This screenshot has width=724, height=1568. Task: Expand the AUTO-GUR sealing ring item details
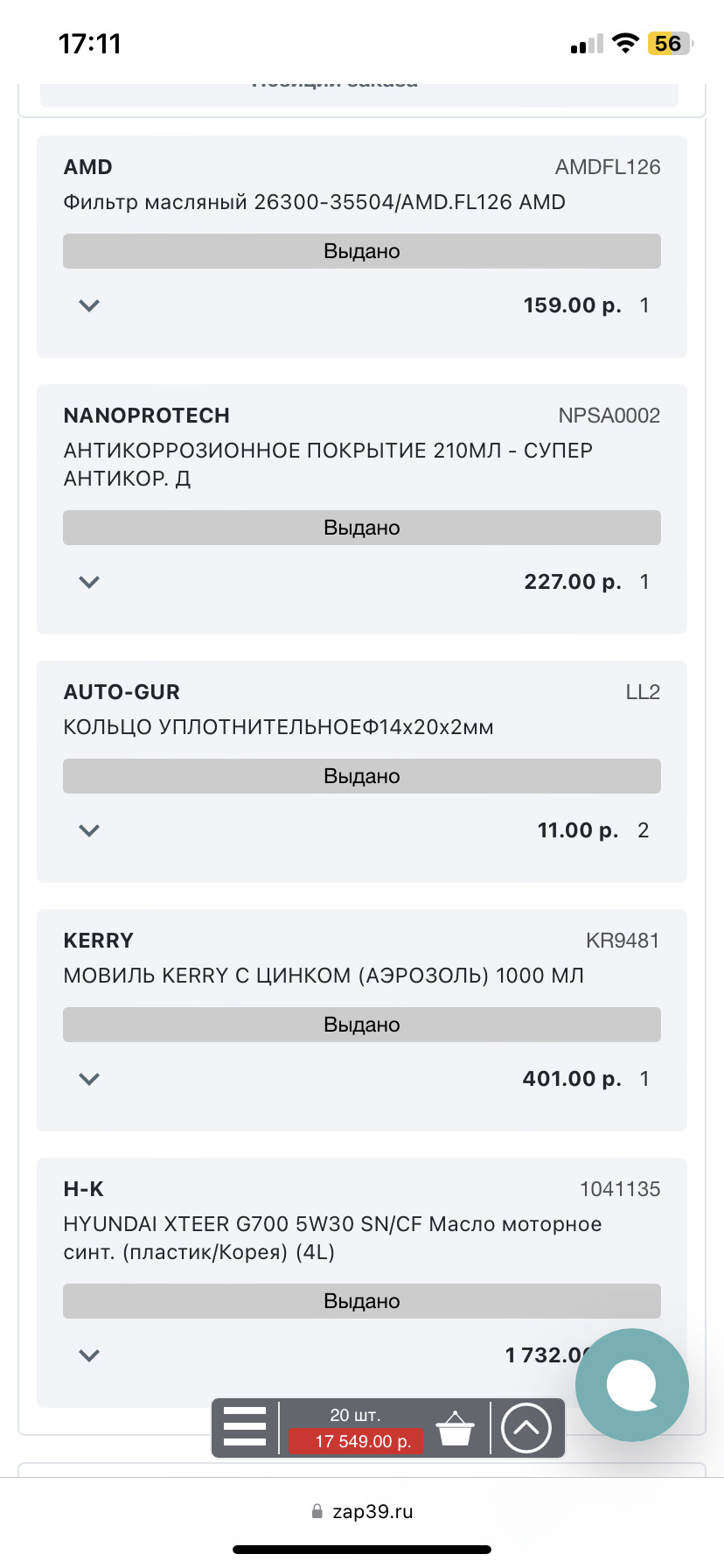pos(89,830)
